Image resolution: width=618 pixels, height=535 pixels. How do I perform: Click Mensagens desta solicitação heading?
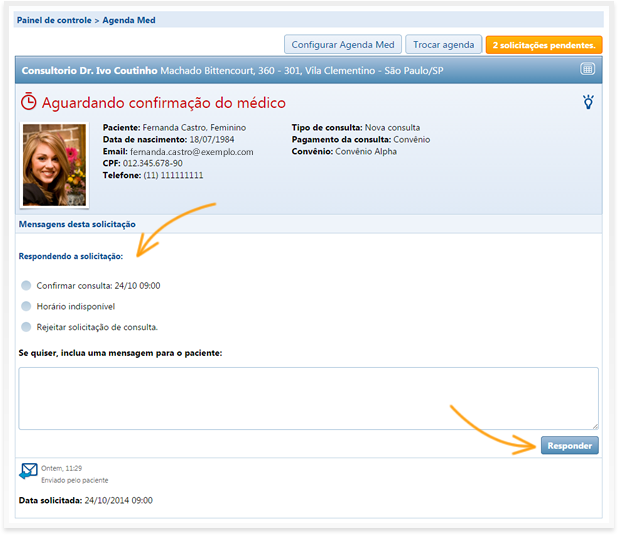coord(77,224)
